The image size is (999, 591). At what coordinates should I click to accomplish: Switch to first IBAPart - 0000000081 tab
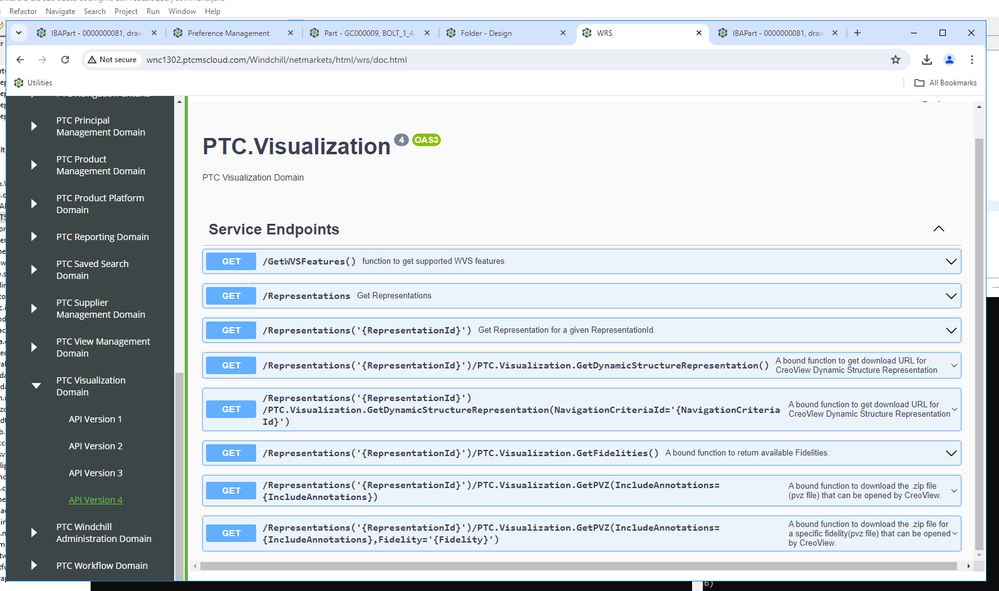96,33
